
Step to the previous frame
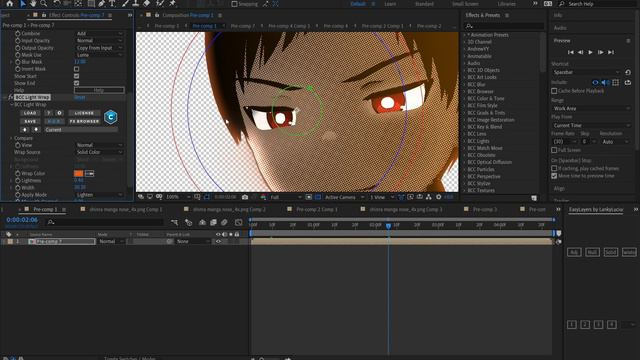click(x=580, y=52)
